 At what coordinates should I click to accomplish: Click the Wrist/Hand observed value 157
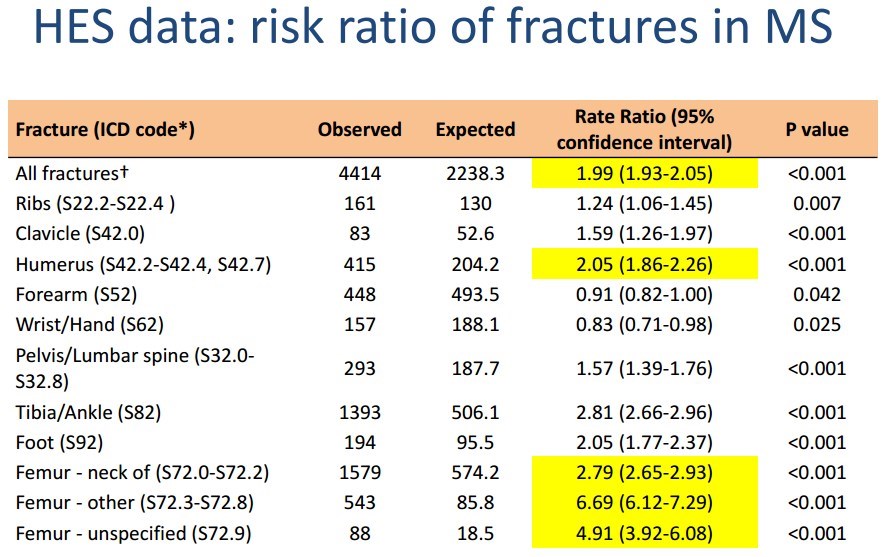coord(360,325)
